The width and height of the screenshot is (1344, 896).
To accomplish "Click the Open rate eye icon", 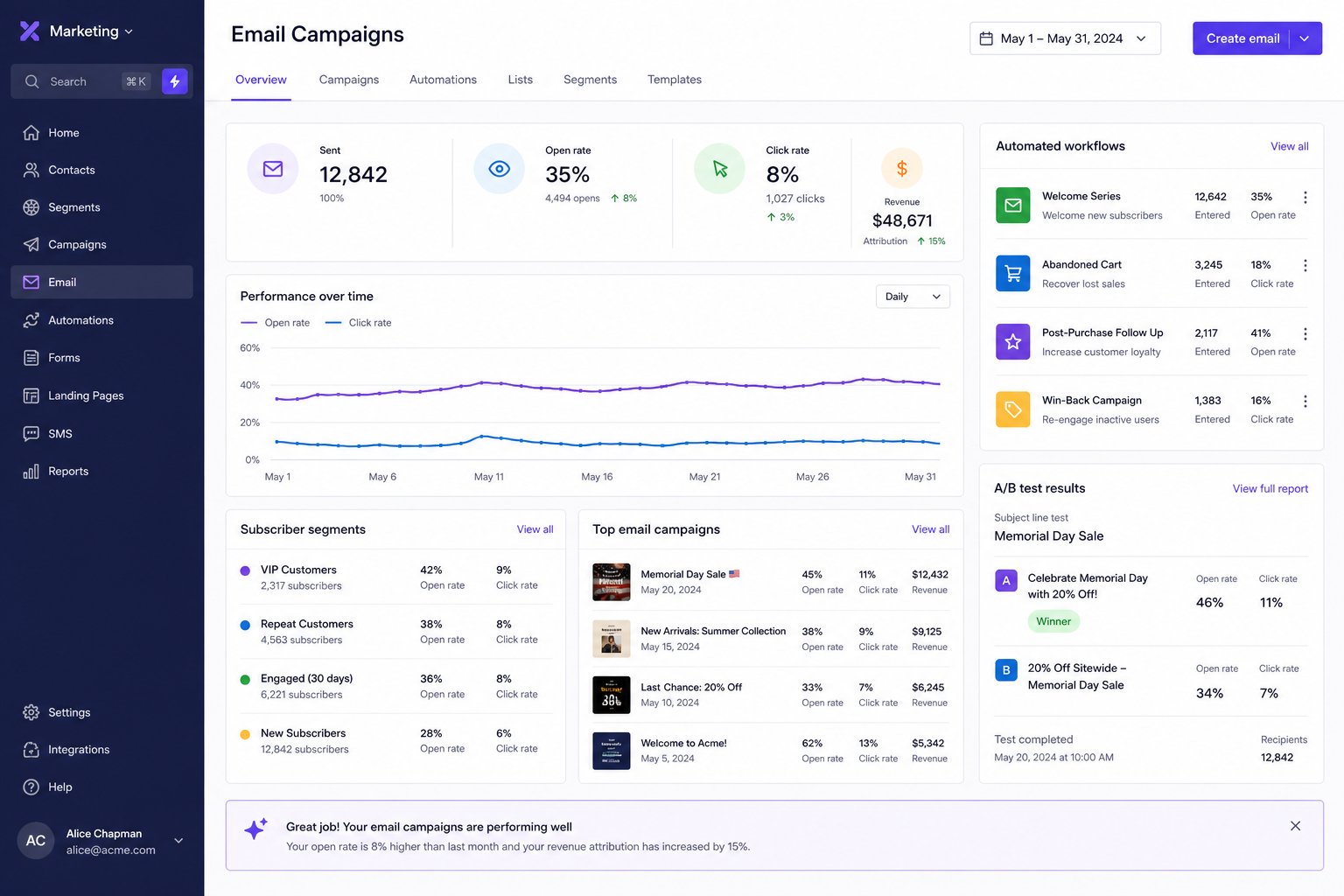I will [500, 169].
